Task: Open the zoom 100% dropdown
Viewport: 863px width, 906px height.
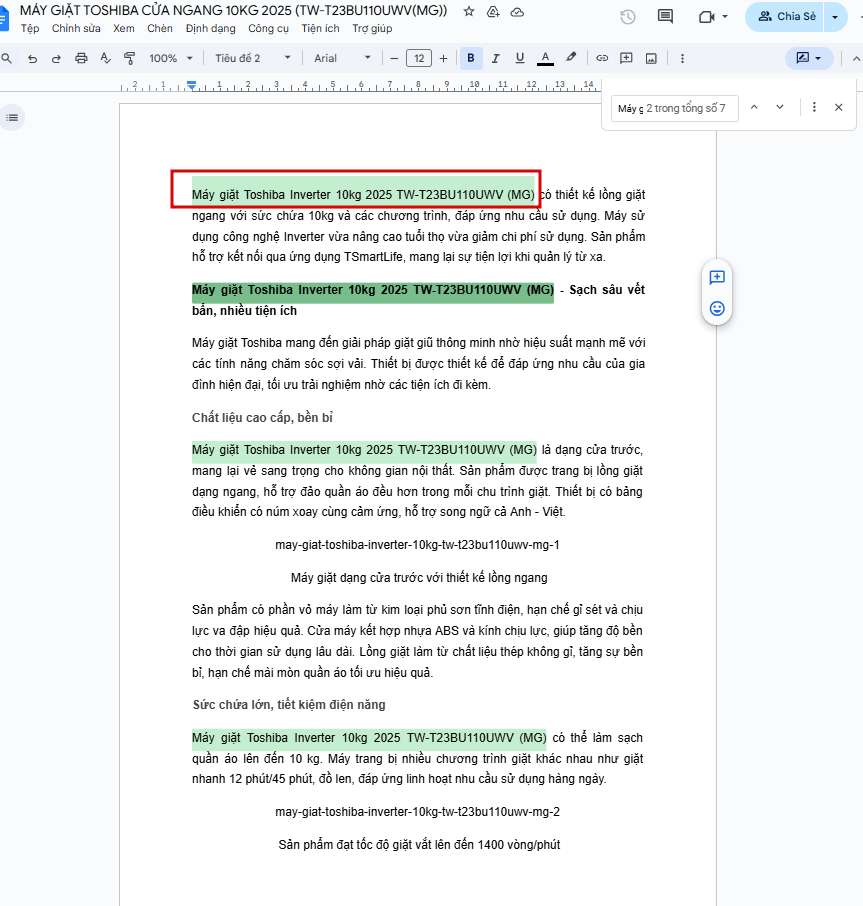Action: pos(171,58)
